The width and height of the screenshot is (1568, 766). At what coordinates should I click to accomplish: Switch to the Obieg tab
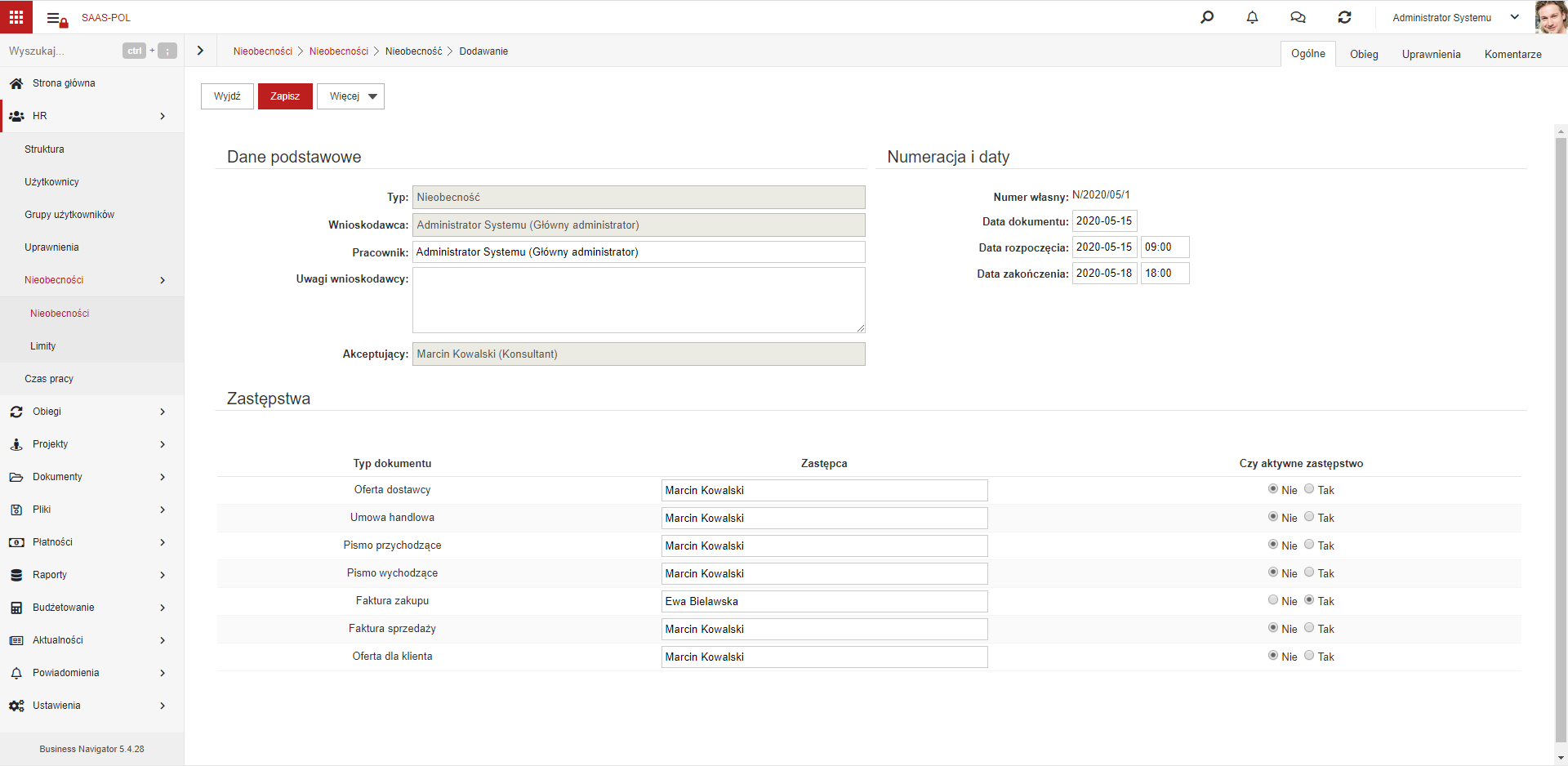pos(1364,54)
